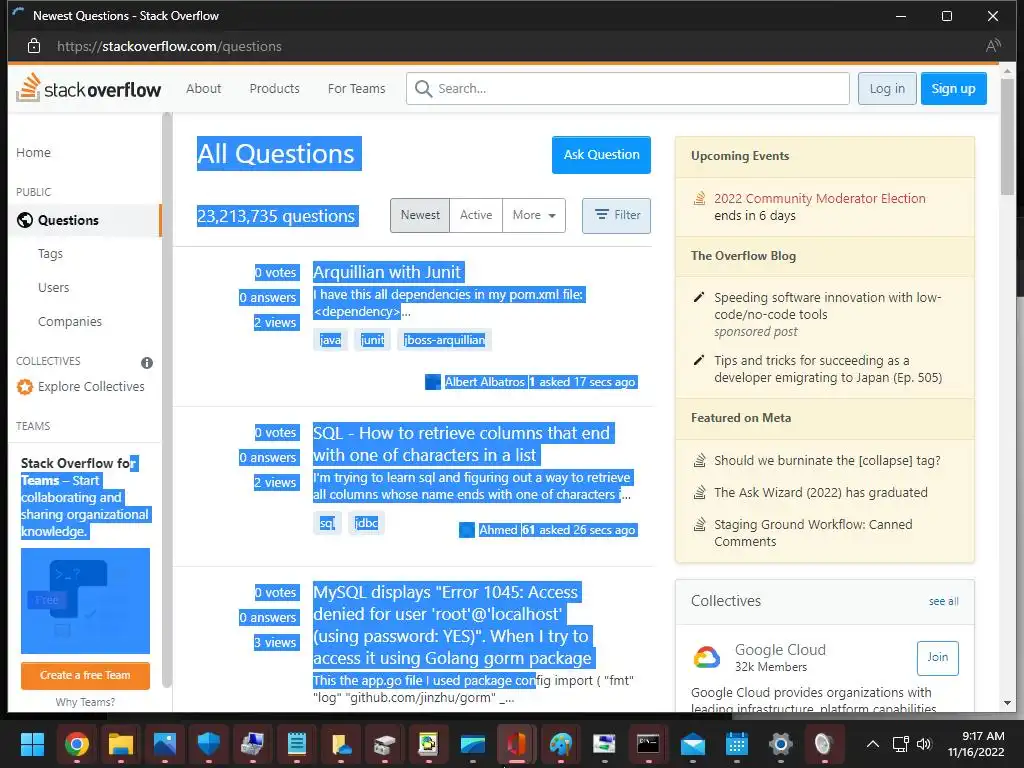Click the Log in button
The width and height of the screenshot is (1024, 768).
pyautogui.click(x=887, y=89)
